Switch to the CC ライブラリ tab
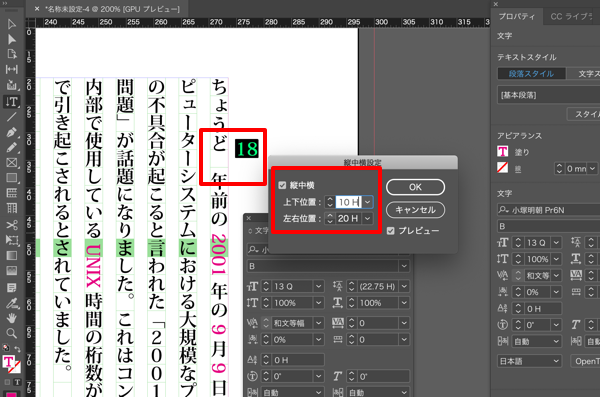This screenshot has height=397, width=600. coord(571,16)
